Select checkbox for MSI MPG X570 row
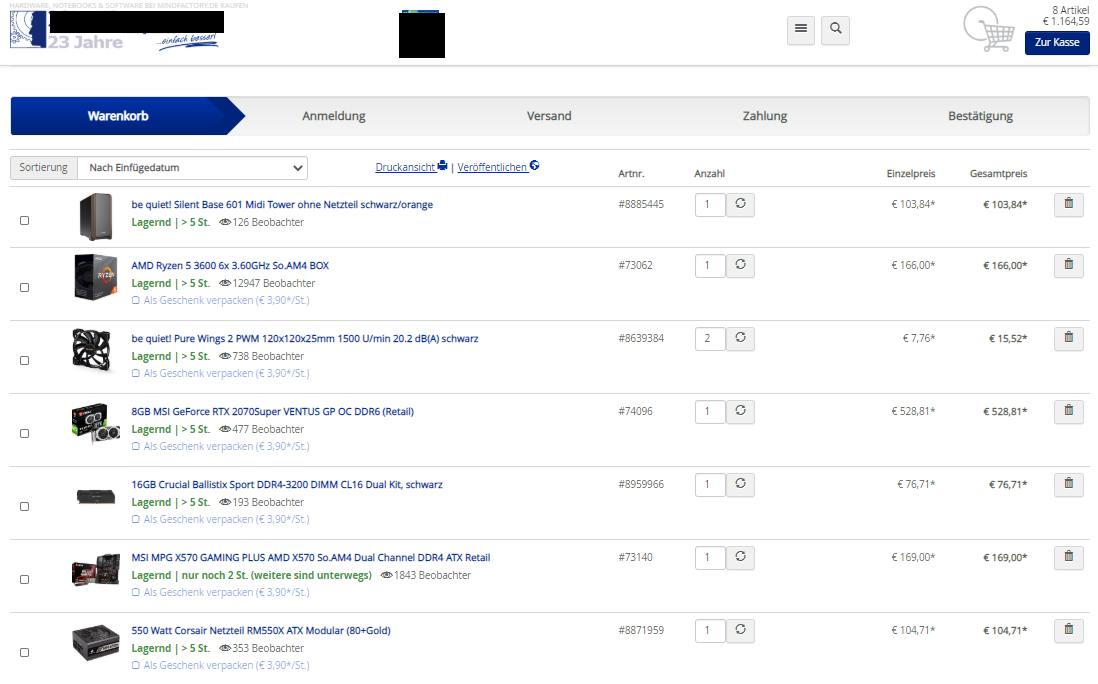1098x684 pixels. (x=25, y=580)
